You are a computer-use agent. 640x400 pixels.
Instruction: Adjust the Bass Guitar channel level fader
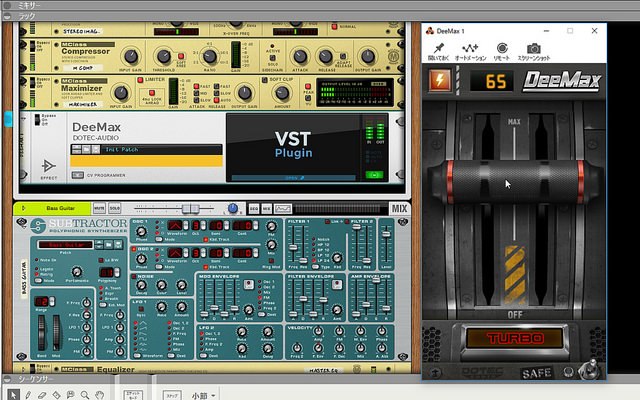191,209
